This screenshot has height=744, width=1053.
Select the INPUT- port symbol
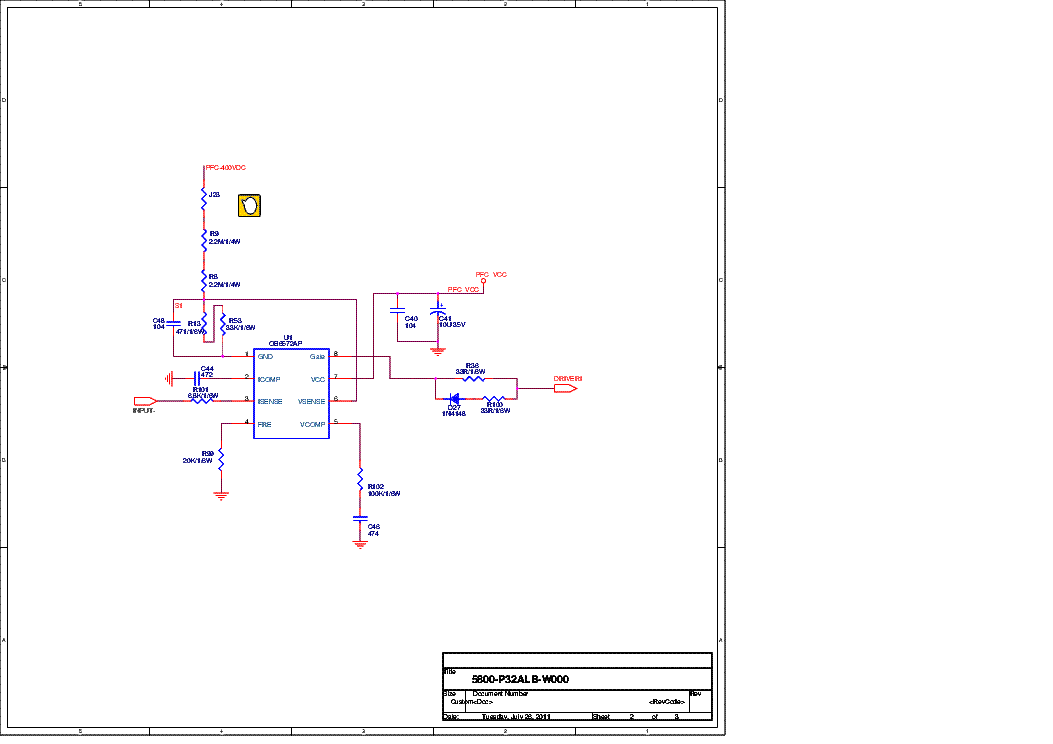145,401
